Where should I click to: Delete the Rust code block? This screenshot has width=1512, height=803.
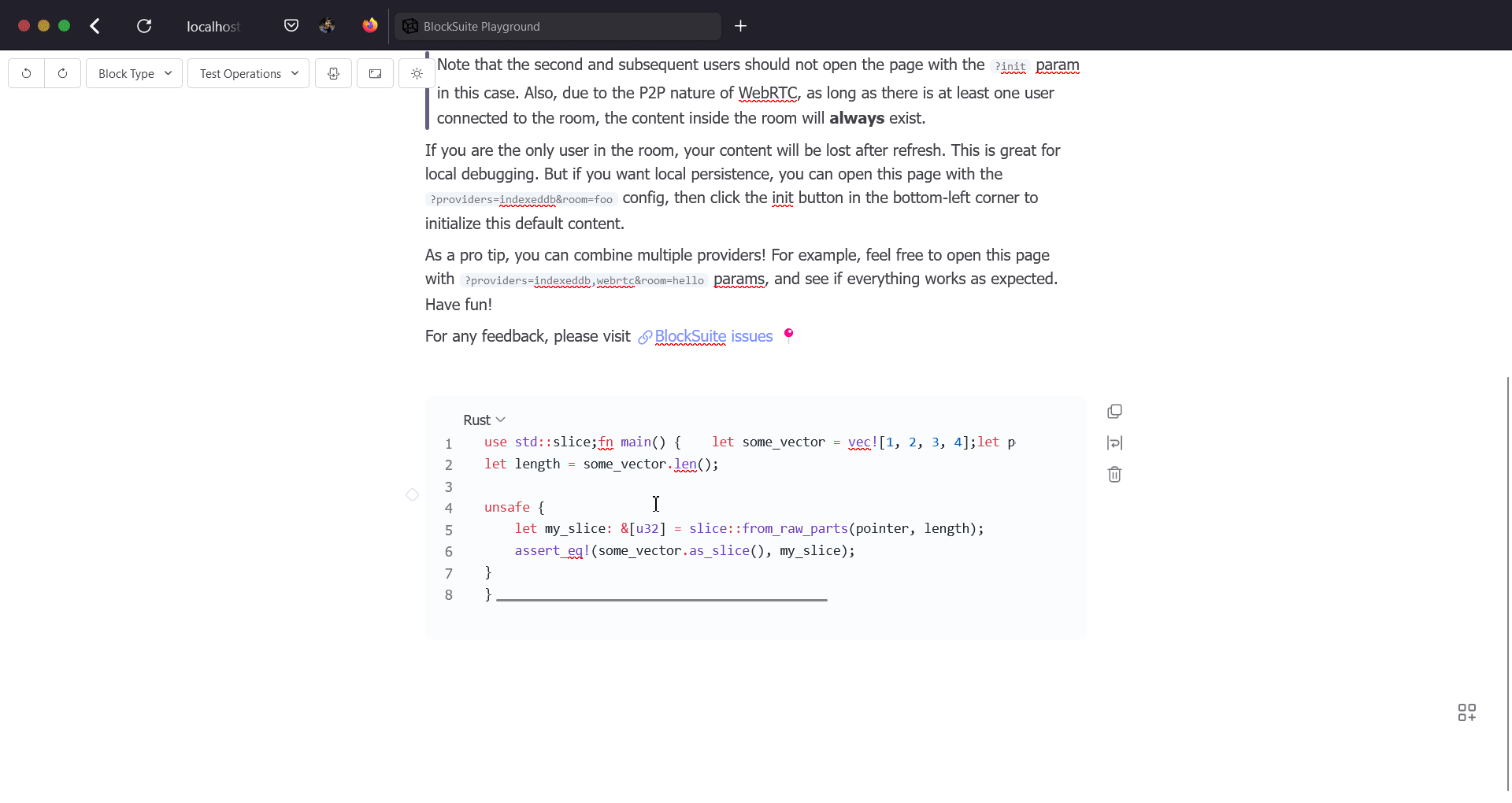(x=1114, y=474)
